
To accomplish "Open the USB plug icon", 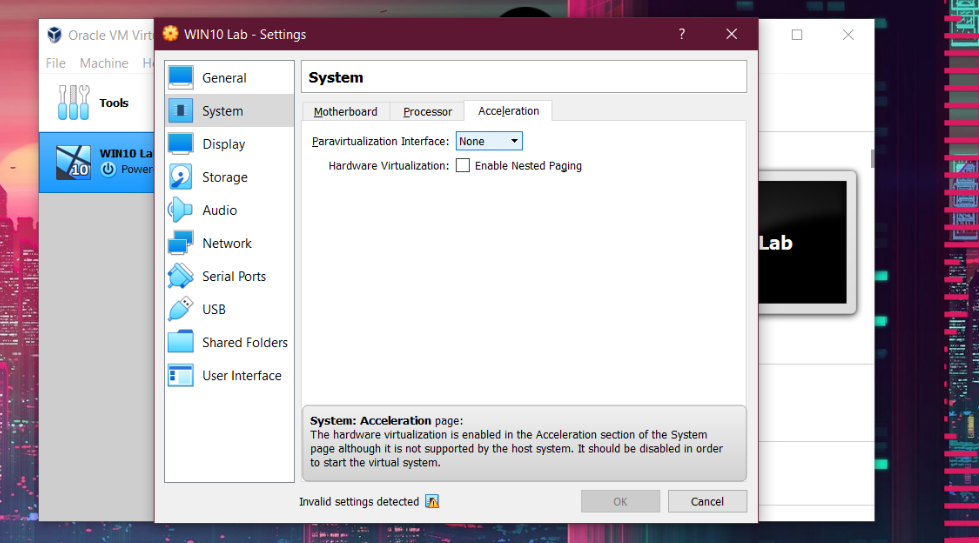I will pos(180,310).
